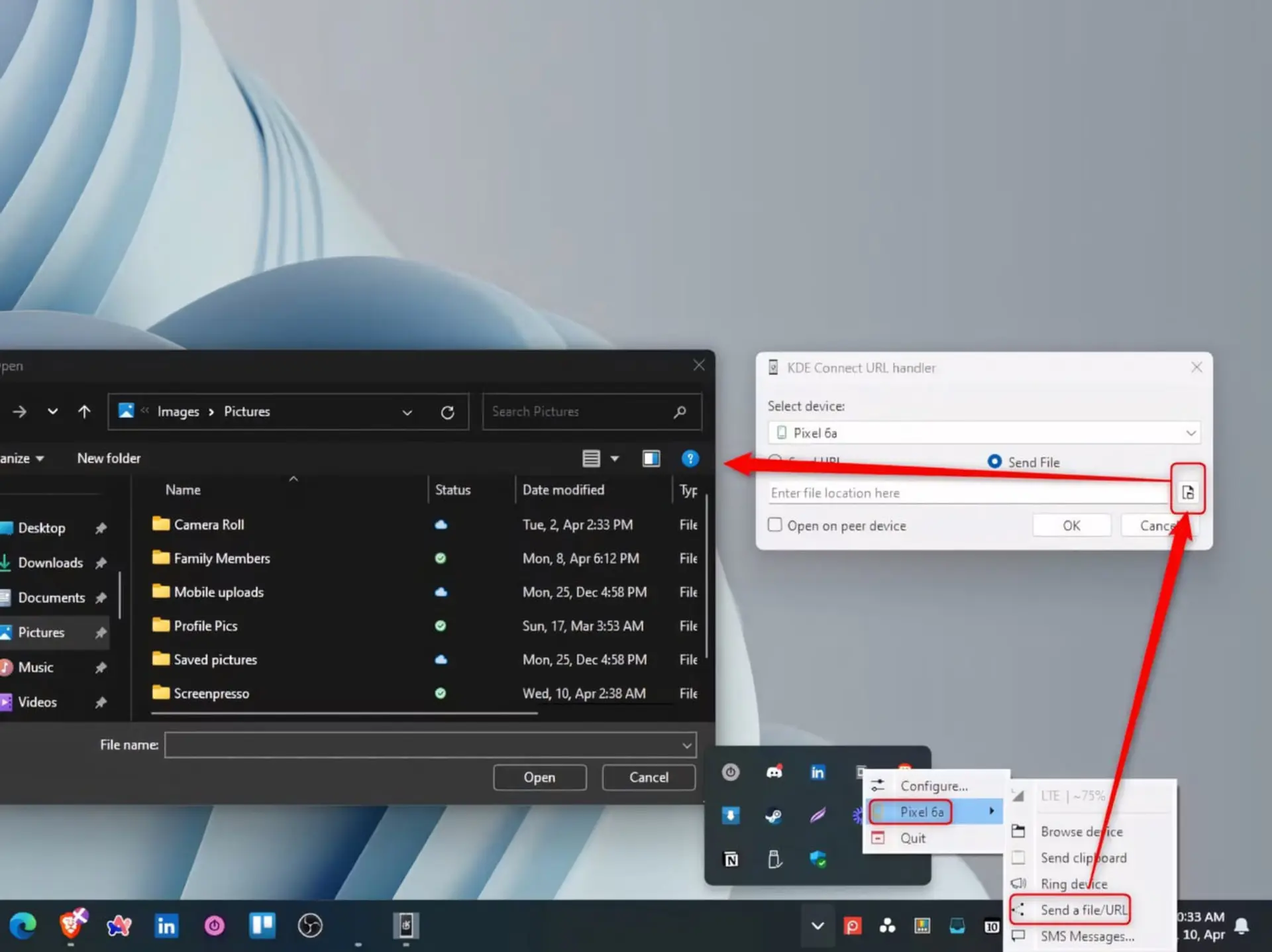1272x952 pixels.
Task: Open OBS Studio from the taskbar
Action: [x=309, y=926]
